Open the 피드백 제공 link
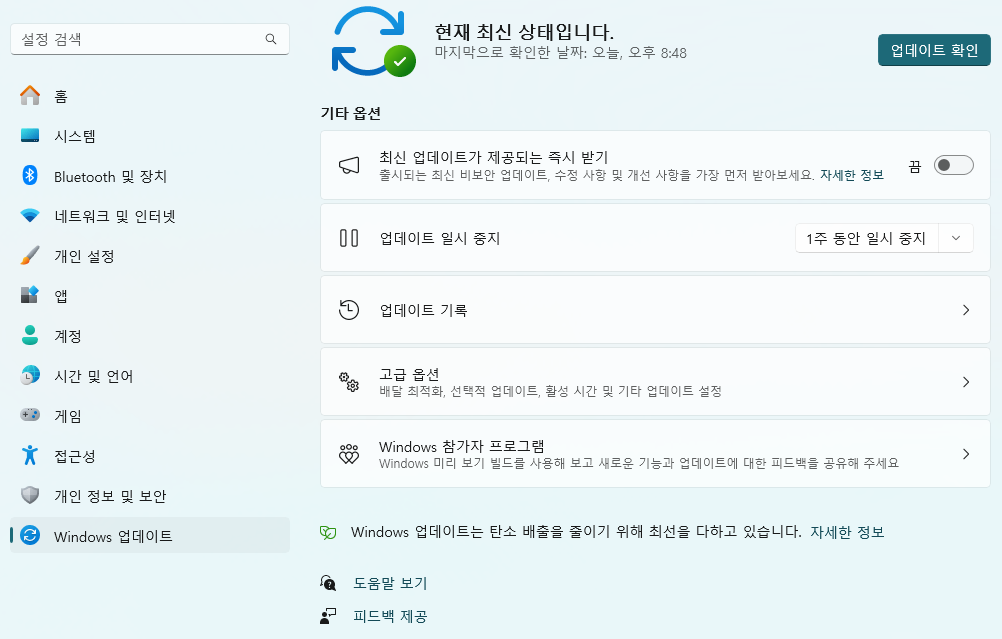 [x=390, y=616]
